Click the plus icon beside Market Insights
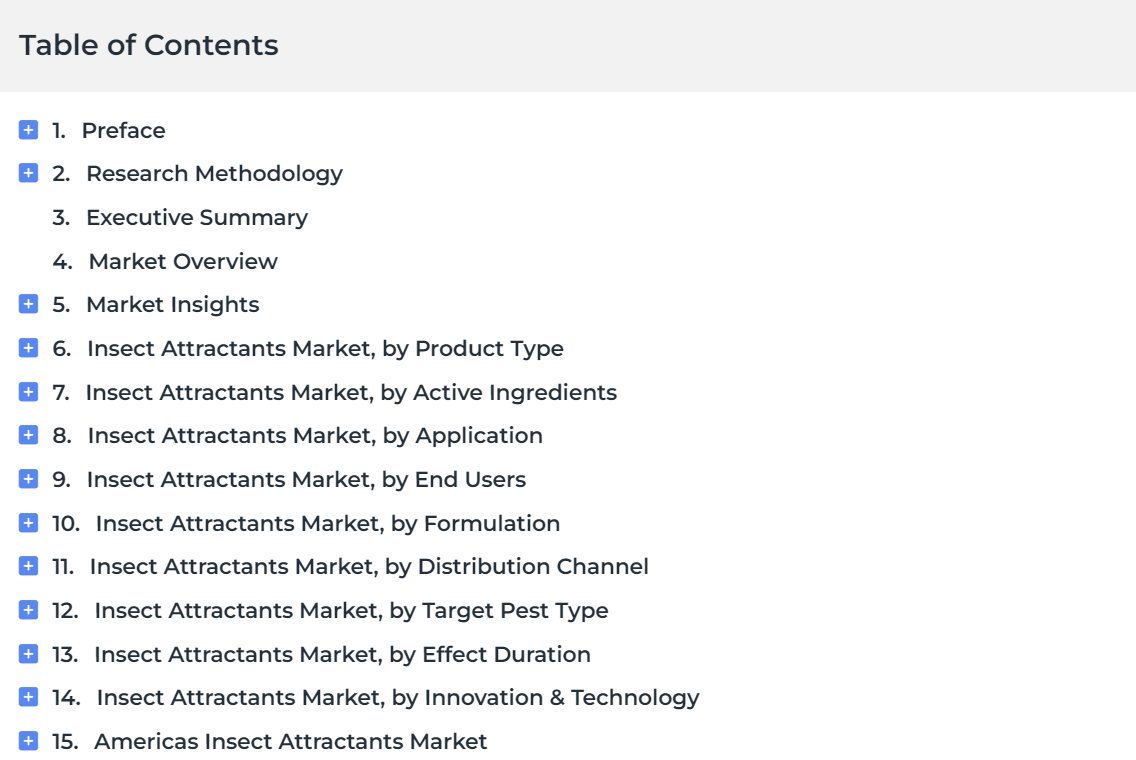The image size is (1136, 760). [28, 304]
